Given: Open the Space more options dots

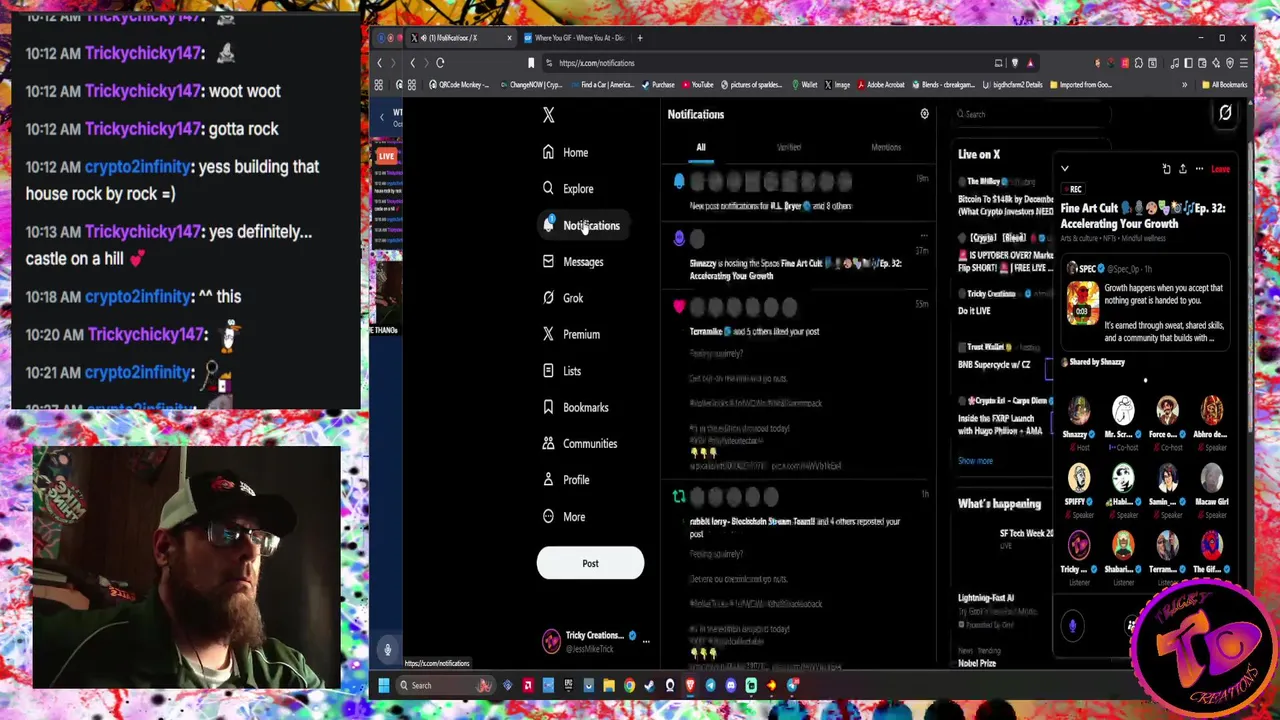Looking at the screenshot, I should pos(1199,169).
